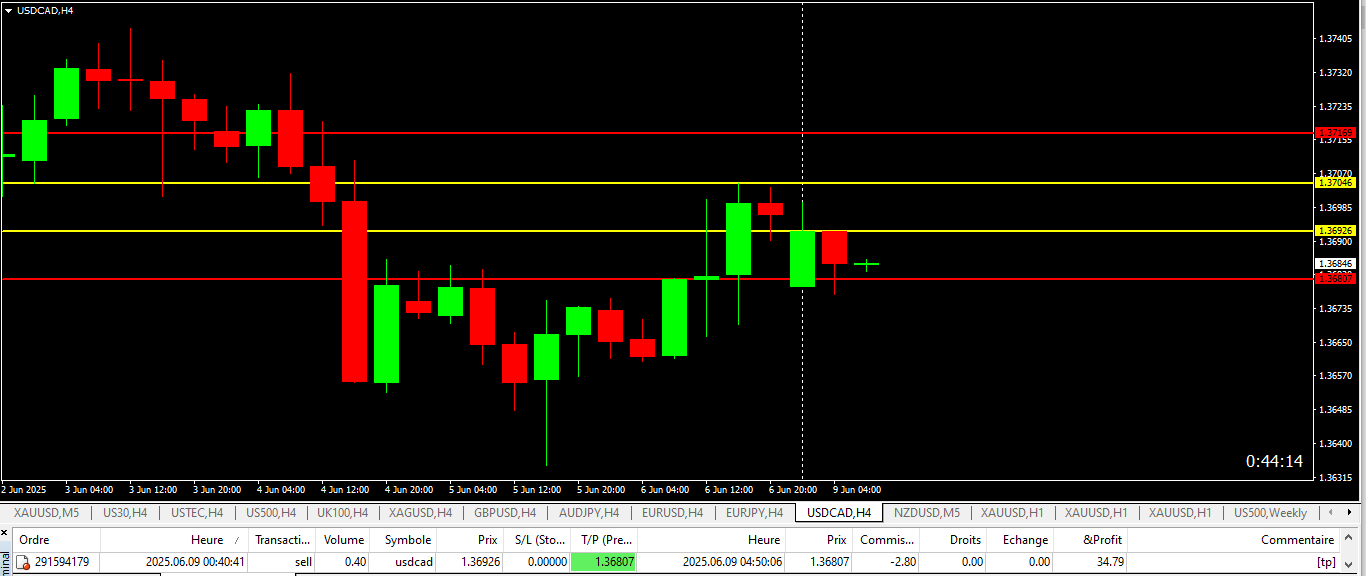Switch to the US30,H4 chart tab
Viewport: 1366px width, 576px height.
pyautogui.click(x=125, y=513)
